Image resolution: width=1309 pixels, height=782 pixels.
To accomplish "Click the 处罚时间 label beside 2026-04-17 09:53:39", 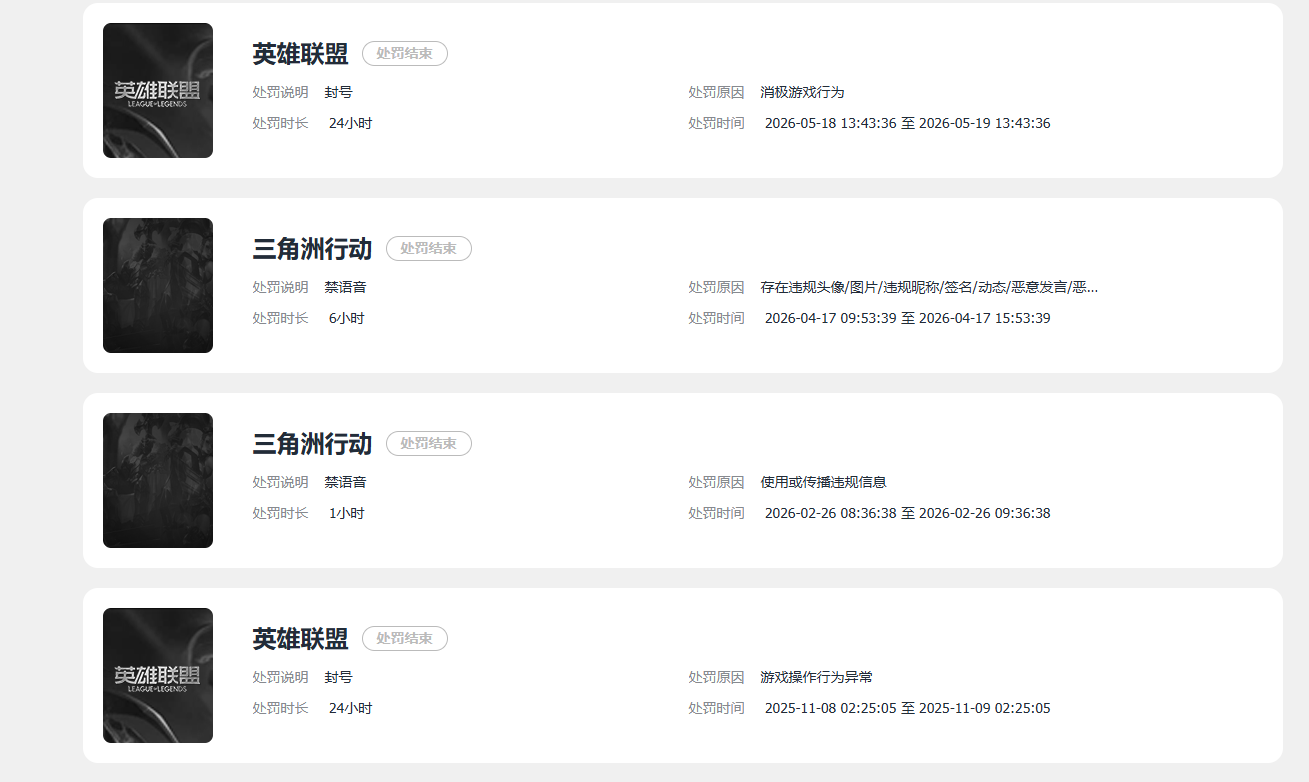I will tap(716, 319).
